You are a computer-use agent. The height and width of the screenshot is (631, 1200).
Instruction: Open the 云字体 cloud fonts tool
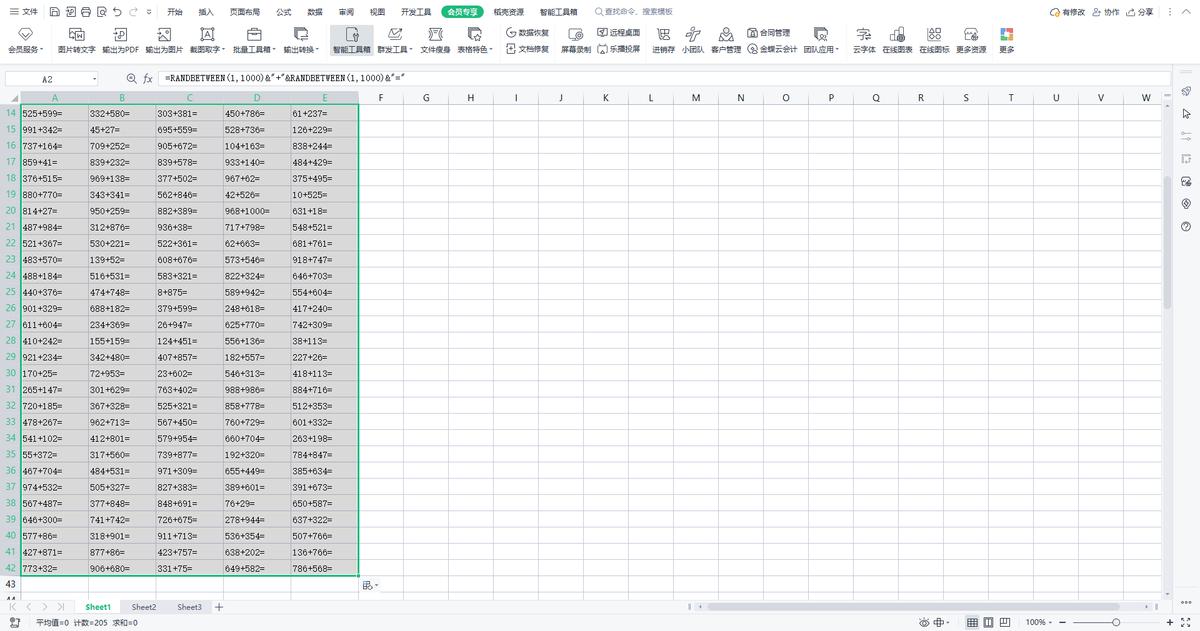864,40
